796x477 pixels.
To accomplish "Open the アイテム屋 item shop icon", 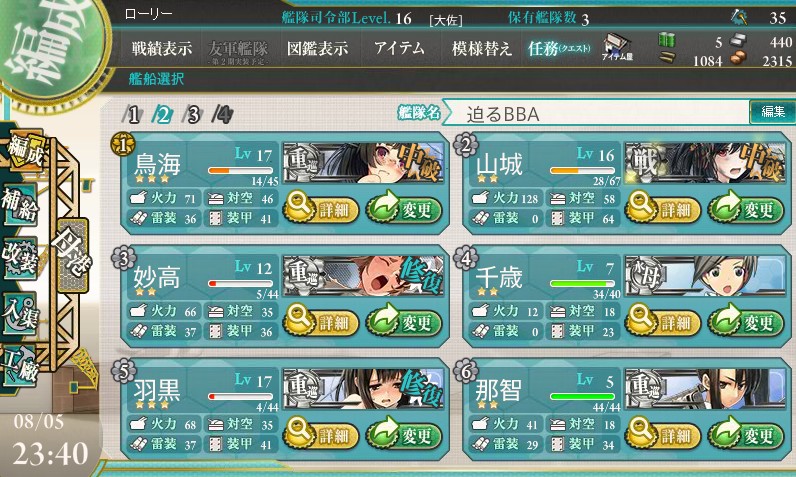I will (617, 48).
